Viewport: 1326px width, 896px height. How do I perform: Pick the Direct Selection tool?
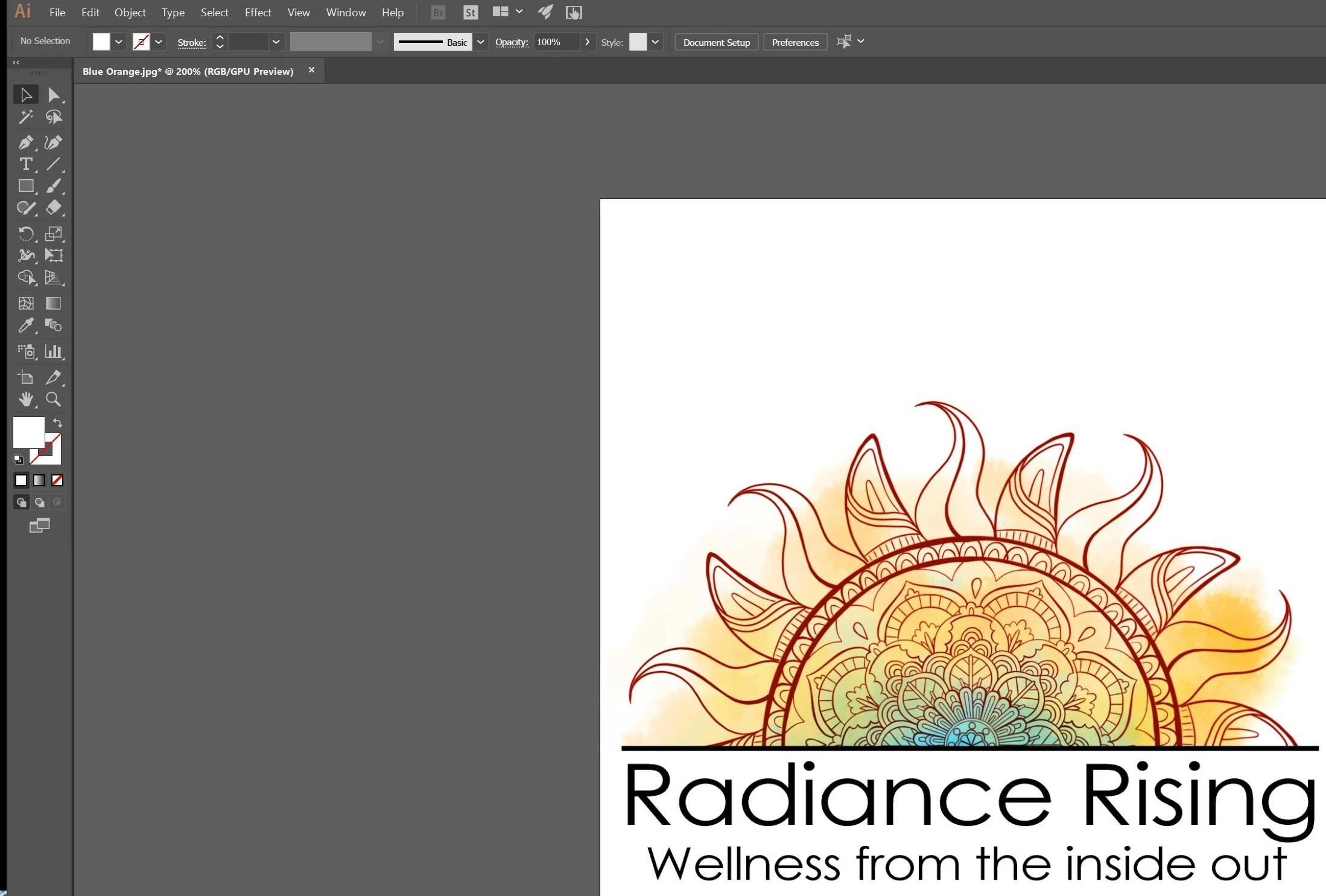coord(53,95)
